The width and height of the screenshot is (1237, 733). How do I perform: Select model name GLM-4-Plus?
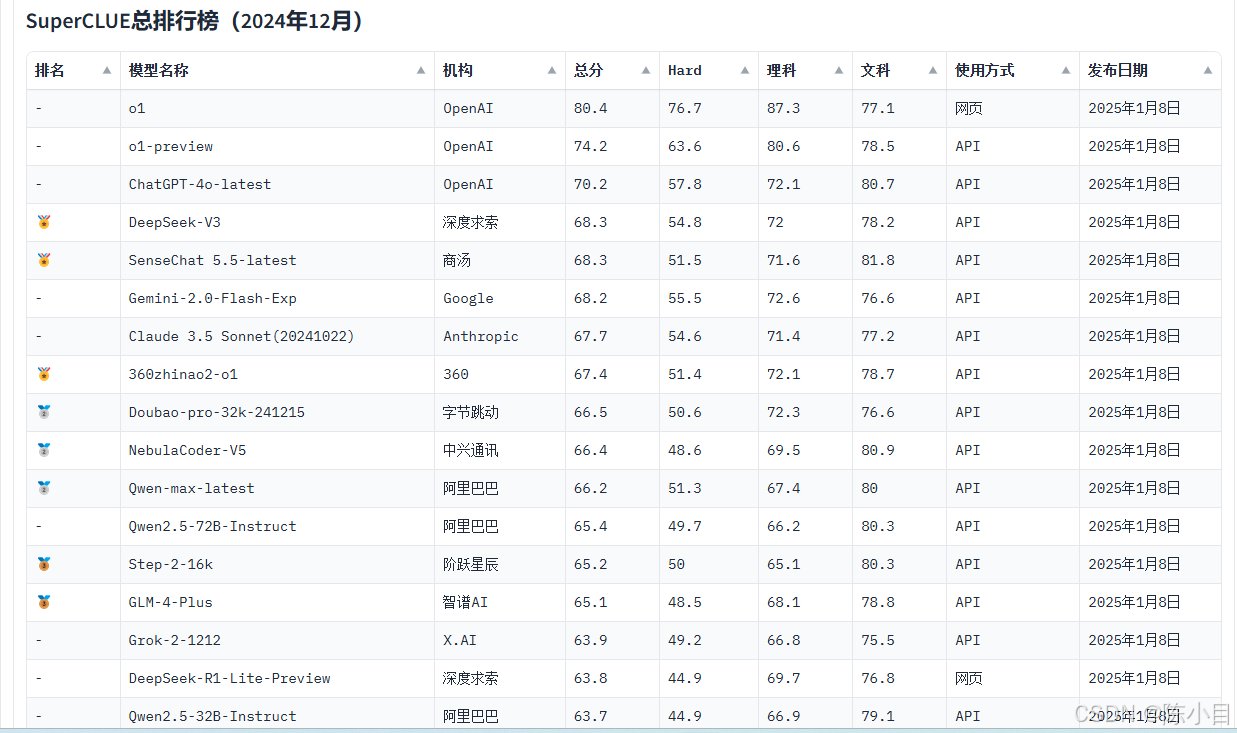tap(171, 602)
